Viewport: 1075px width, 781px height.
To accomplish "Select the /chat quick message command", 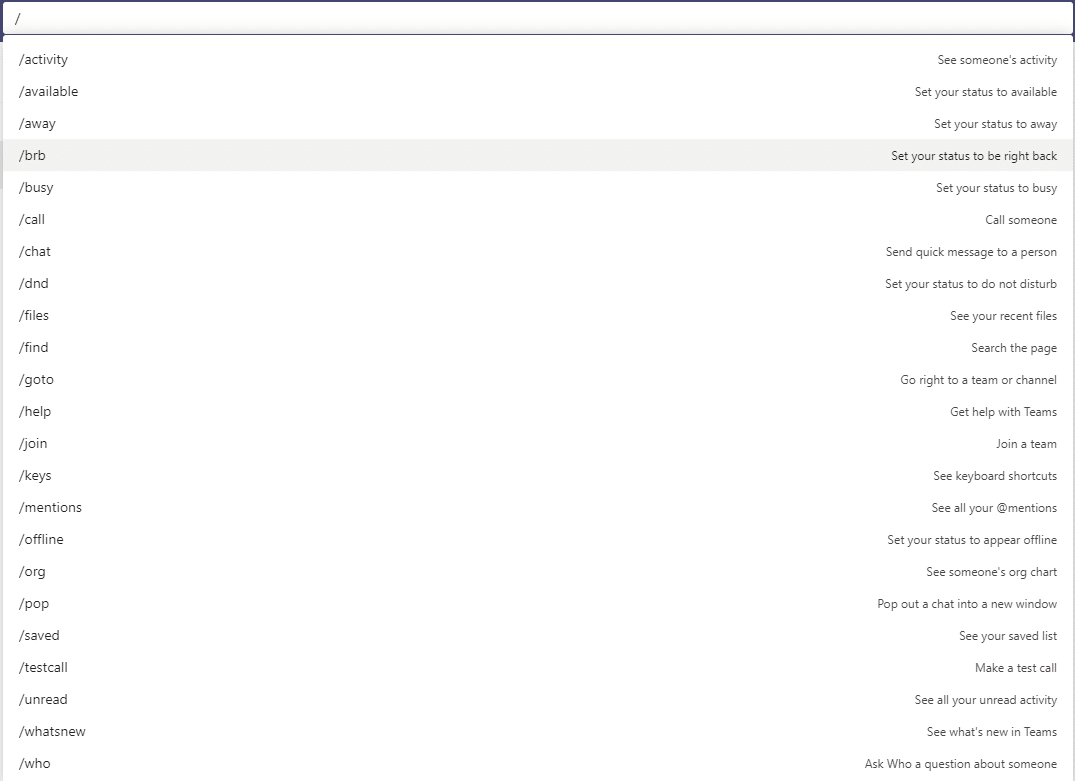I will point(35,252).
